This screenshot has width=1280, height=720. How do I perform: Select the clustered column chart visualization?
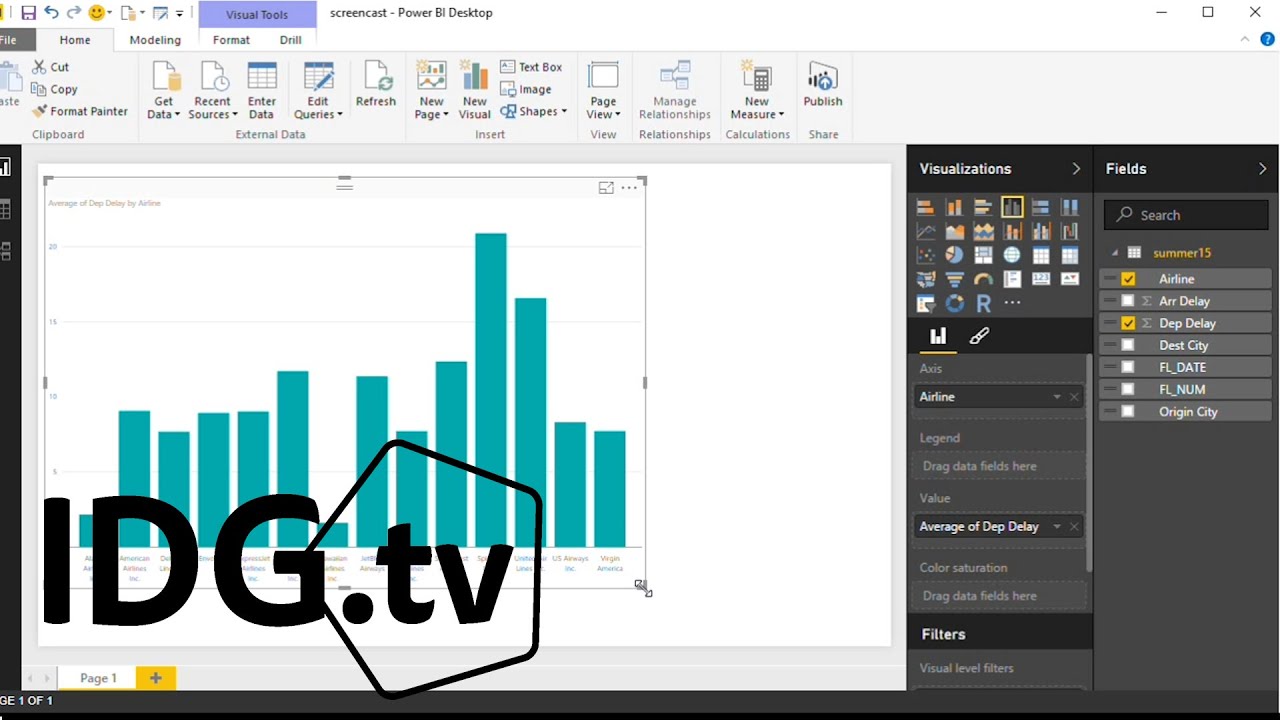tap(1012, 207)
